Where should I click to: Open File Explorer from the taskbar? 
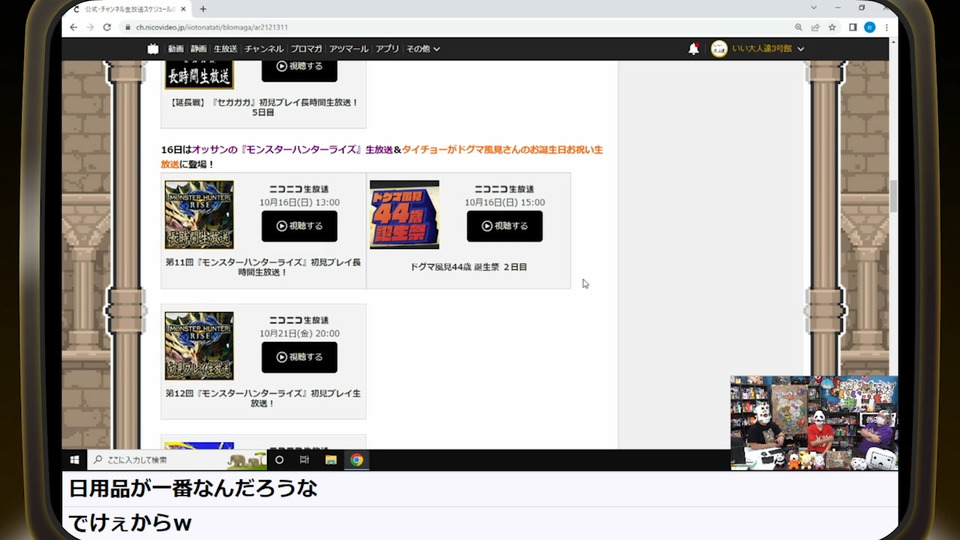click(331, 460)
